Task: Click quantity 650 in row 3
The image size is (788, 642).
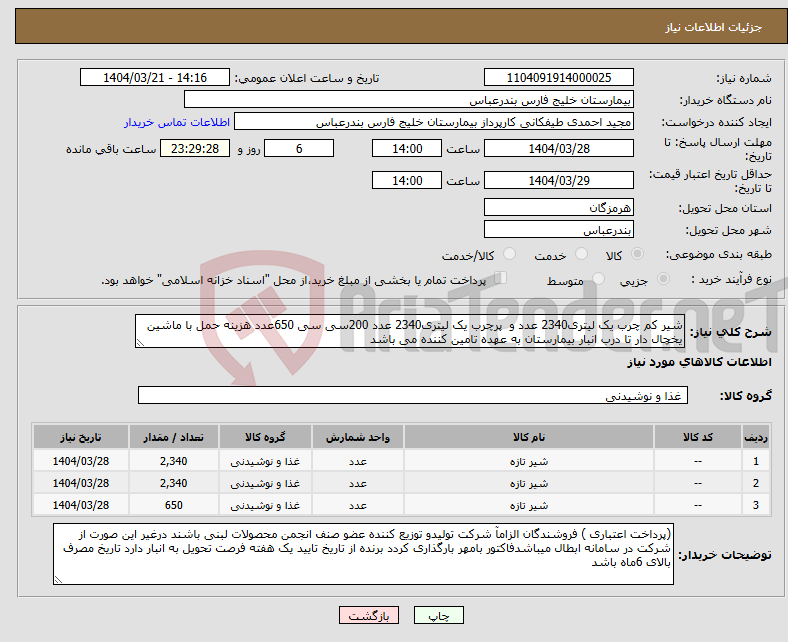Action: (x=173, y=505)
